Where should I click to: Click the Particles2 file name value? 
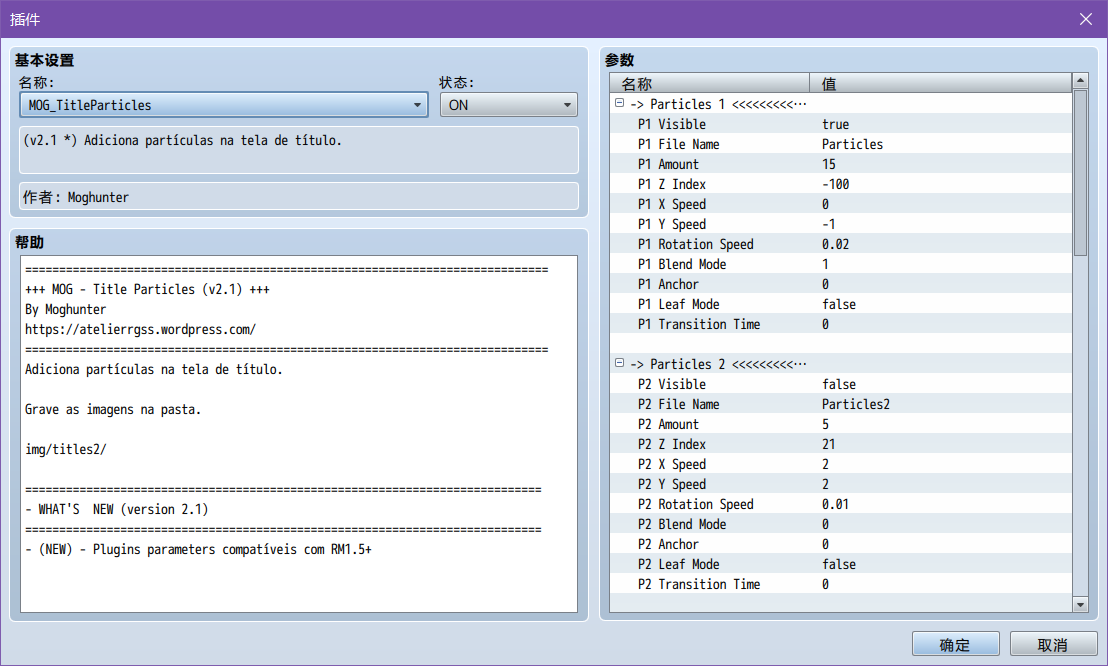tap(856, 404)
